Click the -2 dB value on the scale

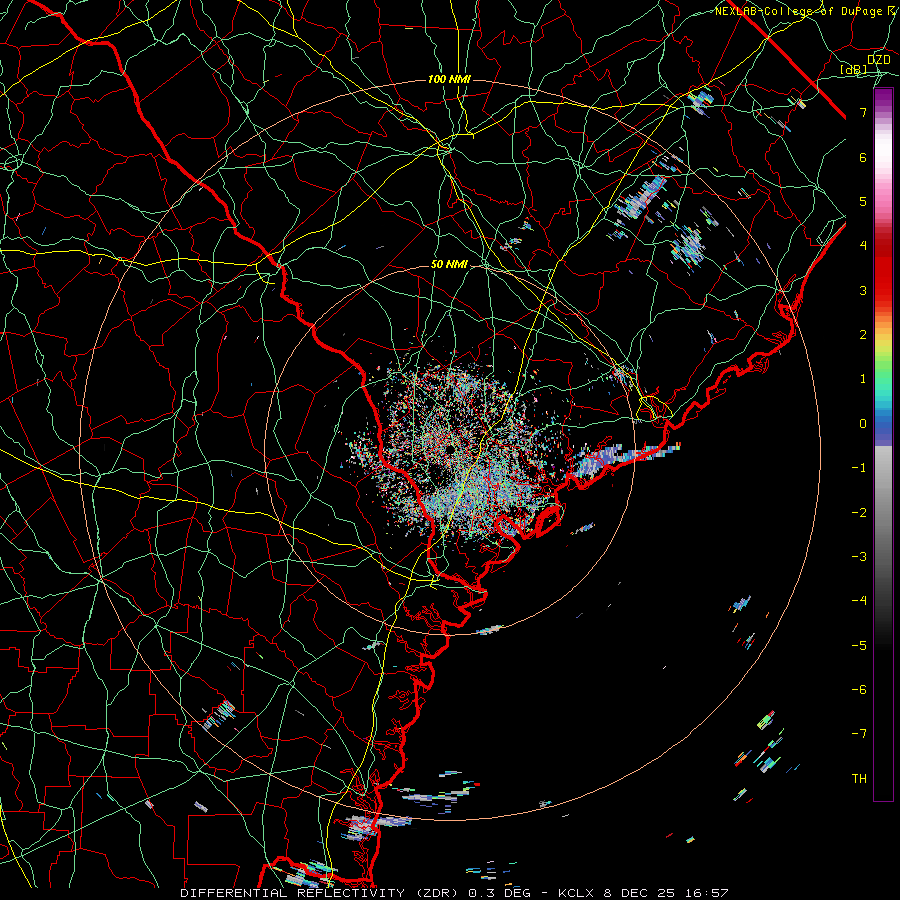(x=859, y=513)
